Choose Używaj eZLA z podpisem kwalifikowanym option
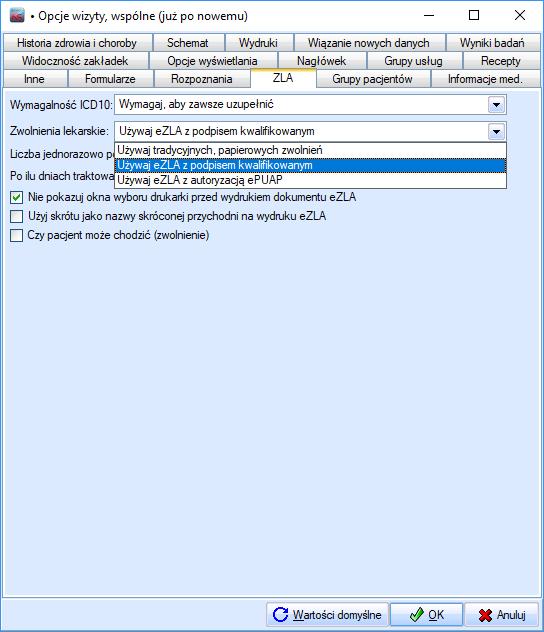This screenshot has width=544, height=632. (310, 165)
